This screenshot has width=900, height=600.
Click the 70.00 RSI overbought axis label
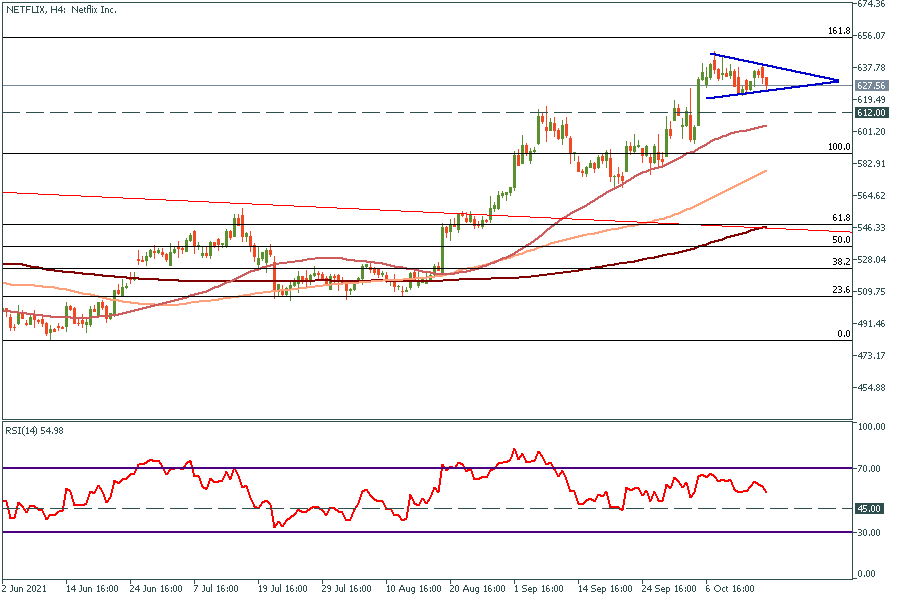coord(869,468)
